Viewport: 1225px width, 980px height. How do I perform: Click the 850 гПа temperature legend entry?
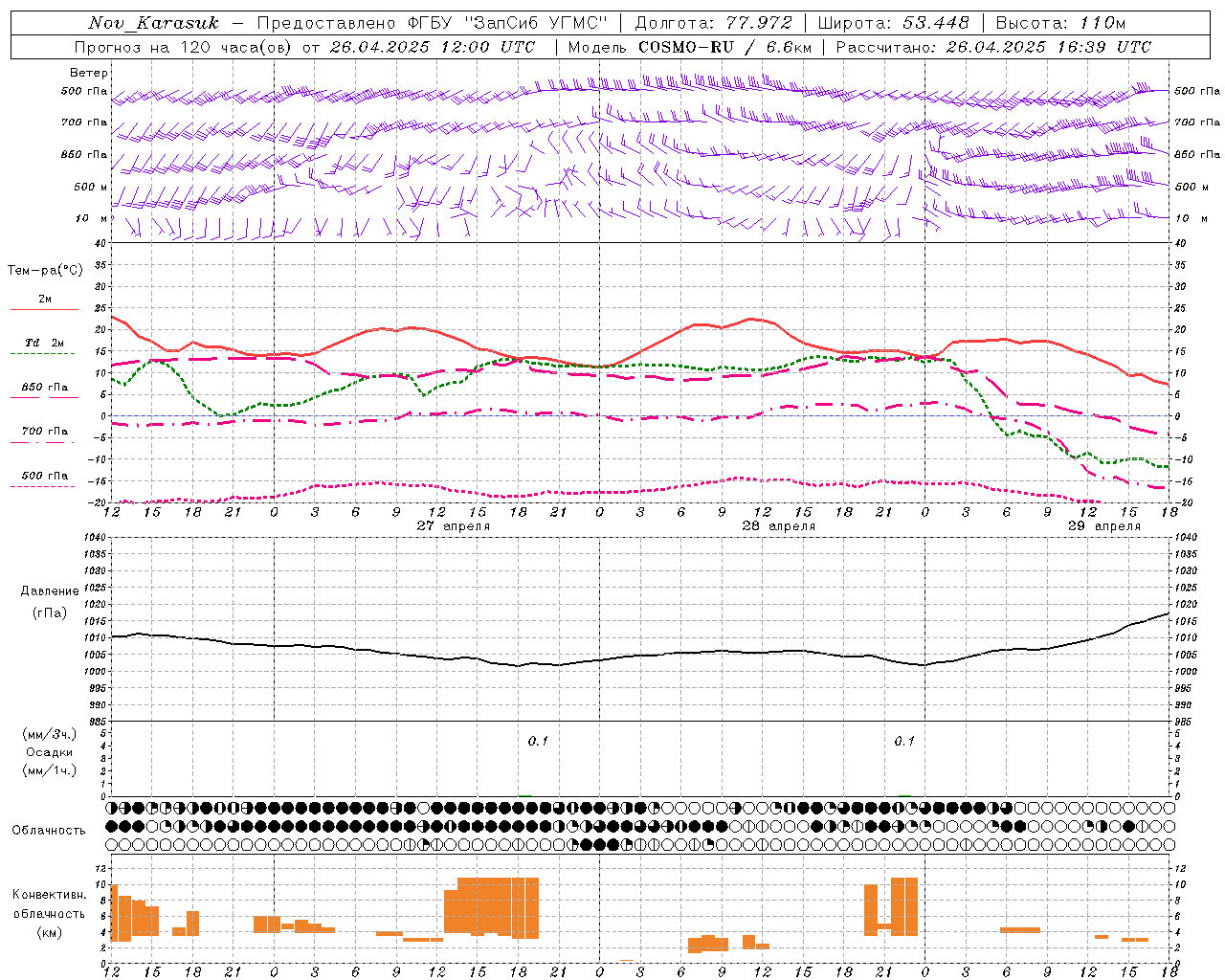[x=44, y=388]
